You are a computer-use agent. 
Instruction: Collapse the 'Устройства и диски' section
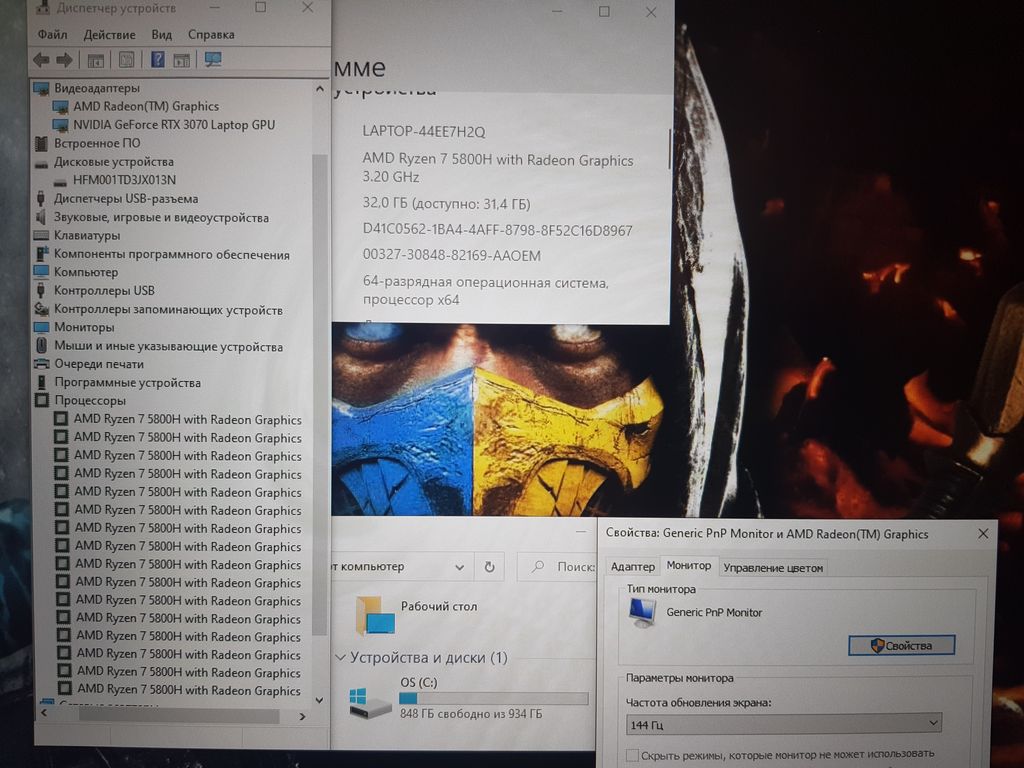click(340, 658)
